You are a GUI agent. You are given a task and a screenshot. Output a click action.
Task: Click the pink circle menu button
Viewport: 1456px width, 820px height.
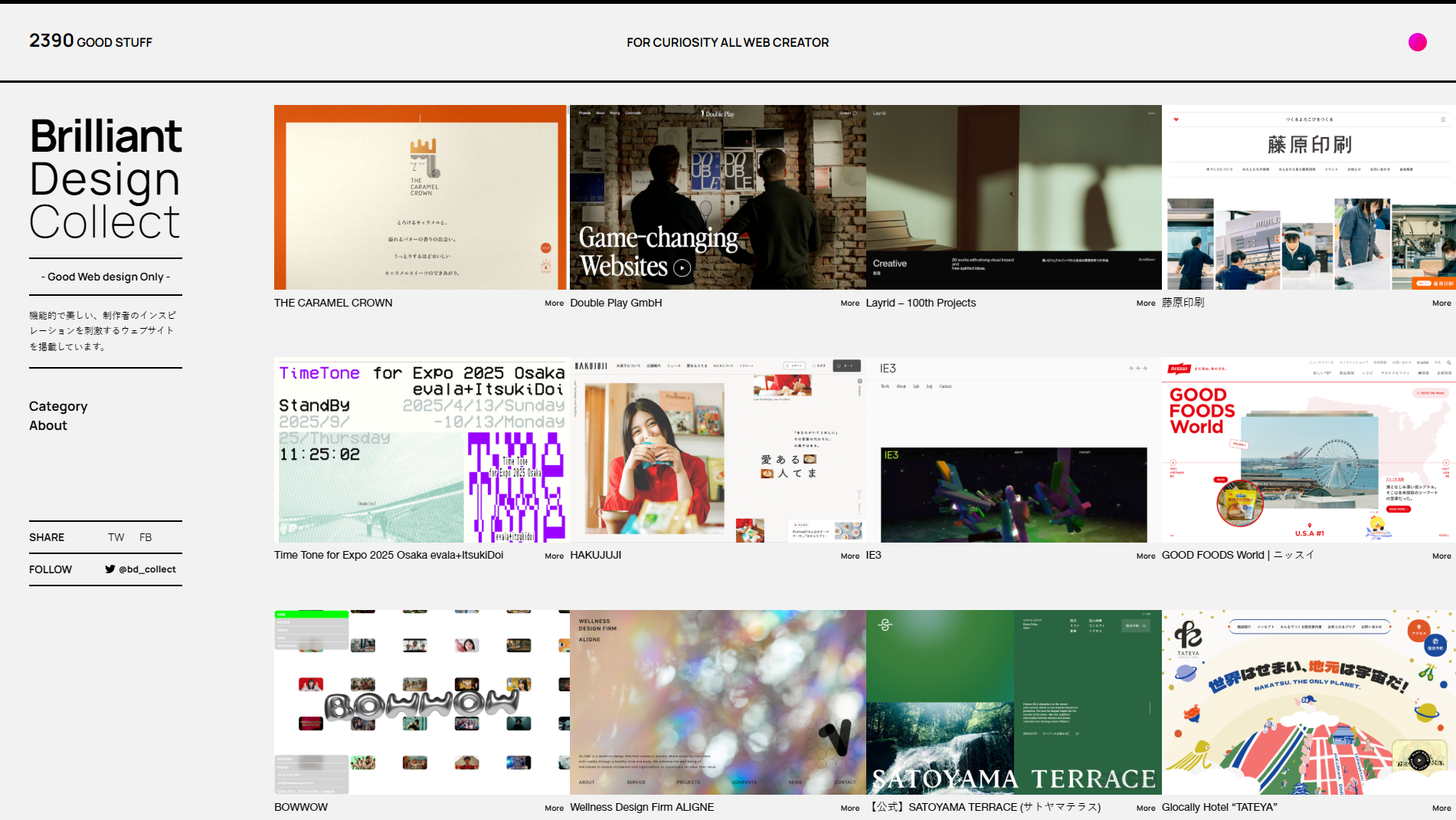click(x=1417, y=42)
